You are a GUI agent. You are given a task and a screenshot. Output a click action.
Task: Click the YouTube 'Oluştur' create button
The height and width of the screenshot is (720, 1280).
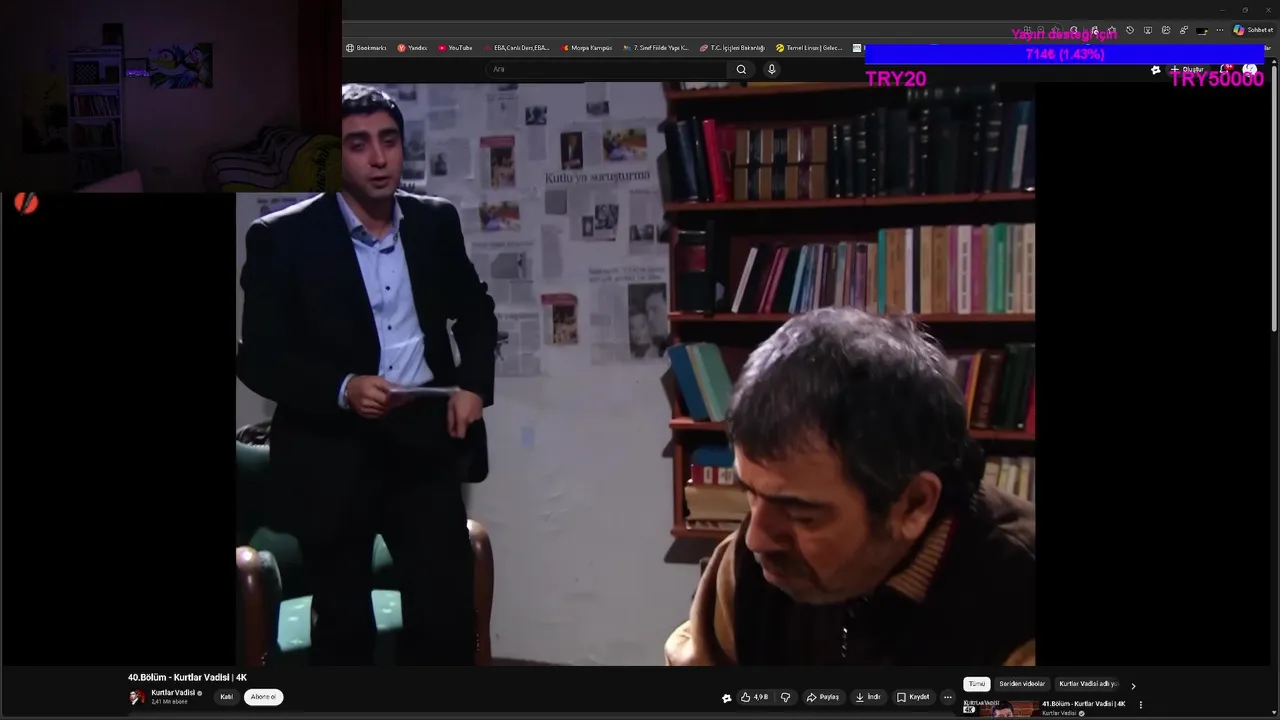(1186, 70)
